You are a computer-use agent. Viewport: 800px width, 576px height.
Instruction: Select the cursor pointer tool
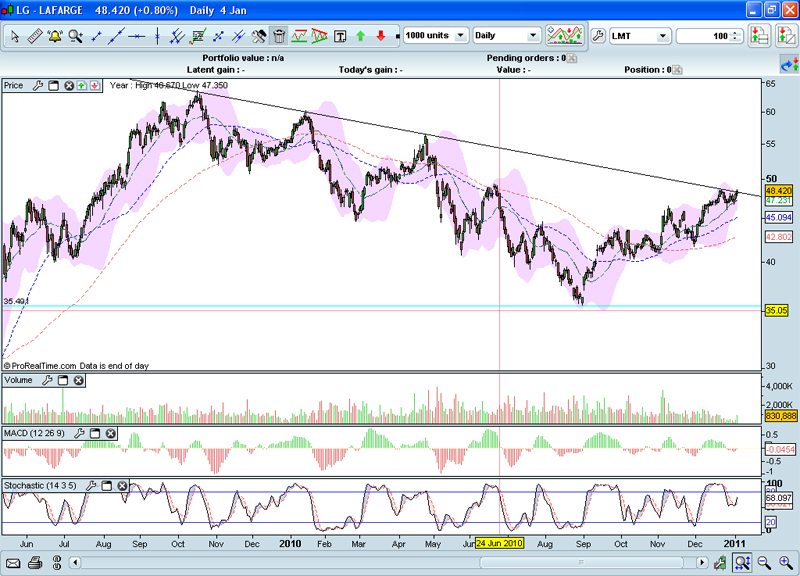click(15, 36)
